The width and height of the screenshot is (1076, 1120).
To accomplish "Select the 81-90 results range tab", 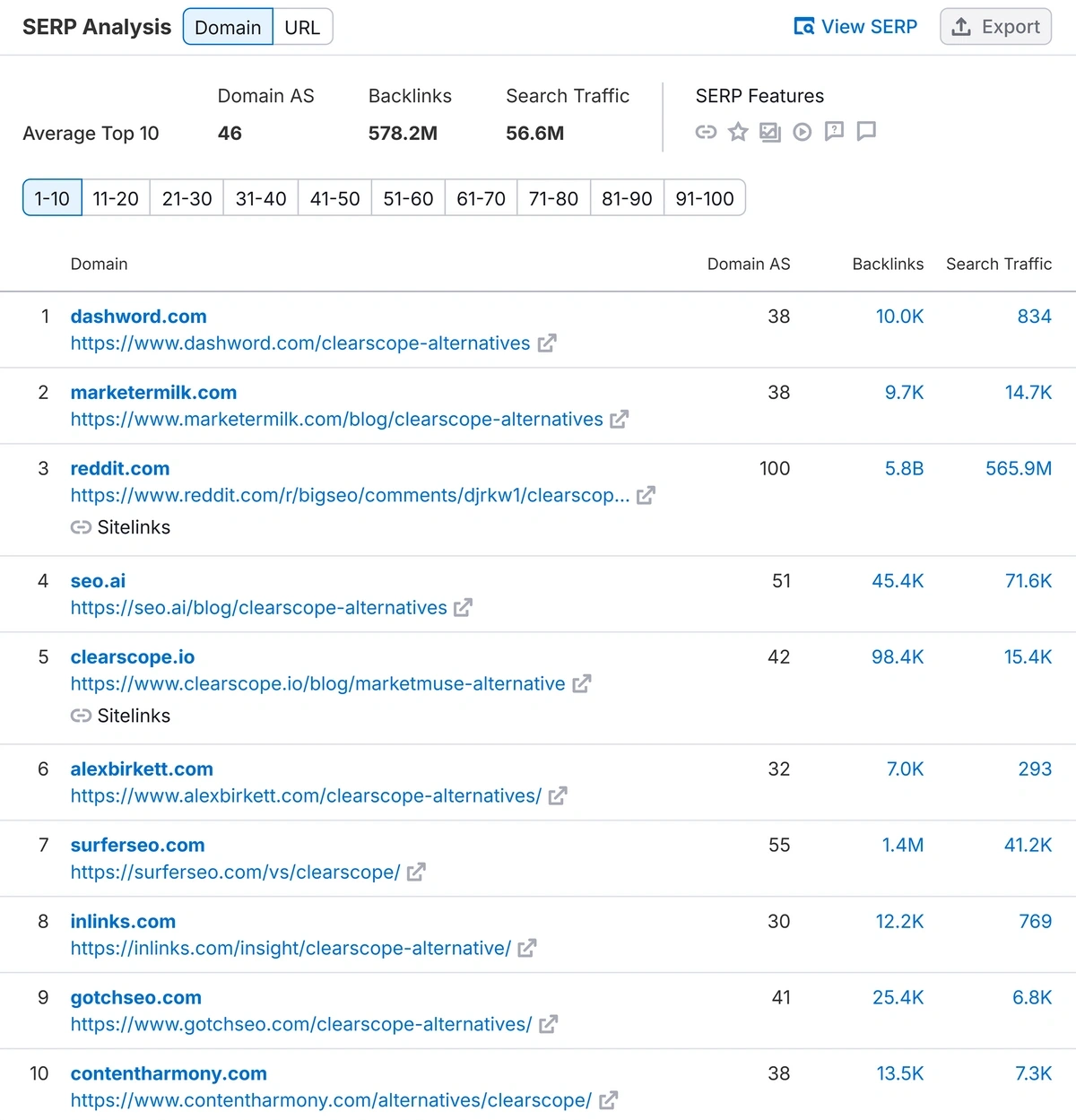I will [627, 198].
